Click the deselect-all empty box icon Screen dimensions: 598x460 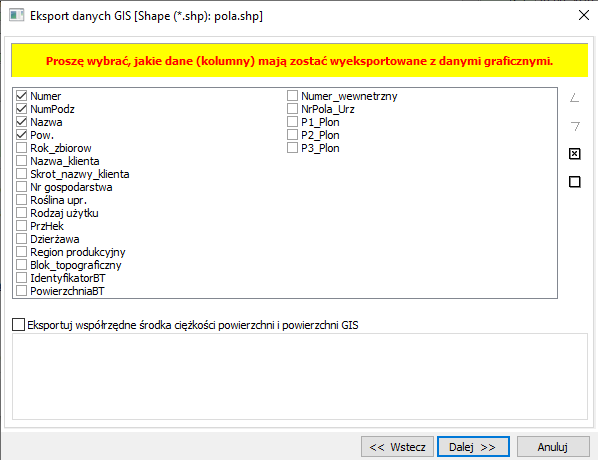click(574, 182)
